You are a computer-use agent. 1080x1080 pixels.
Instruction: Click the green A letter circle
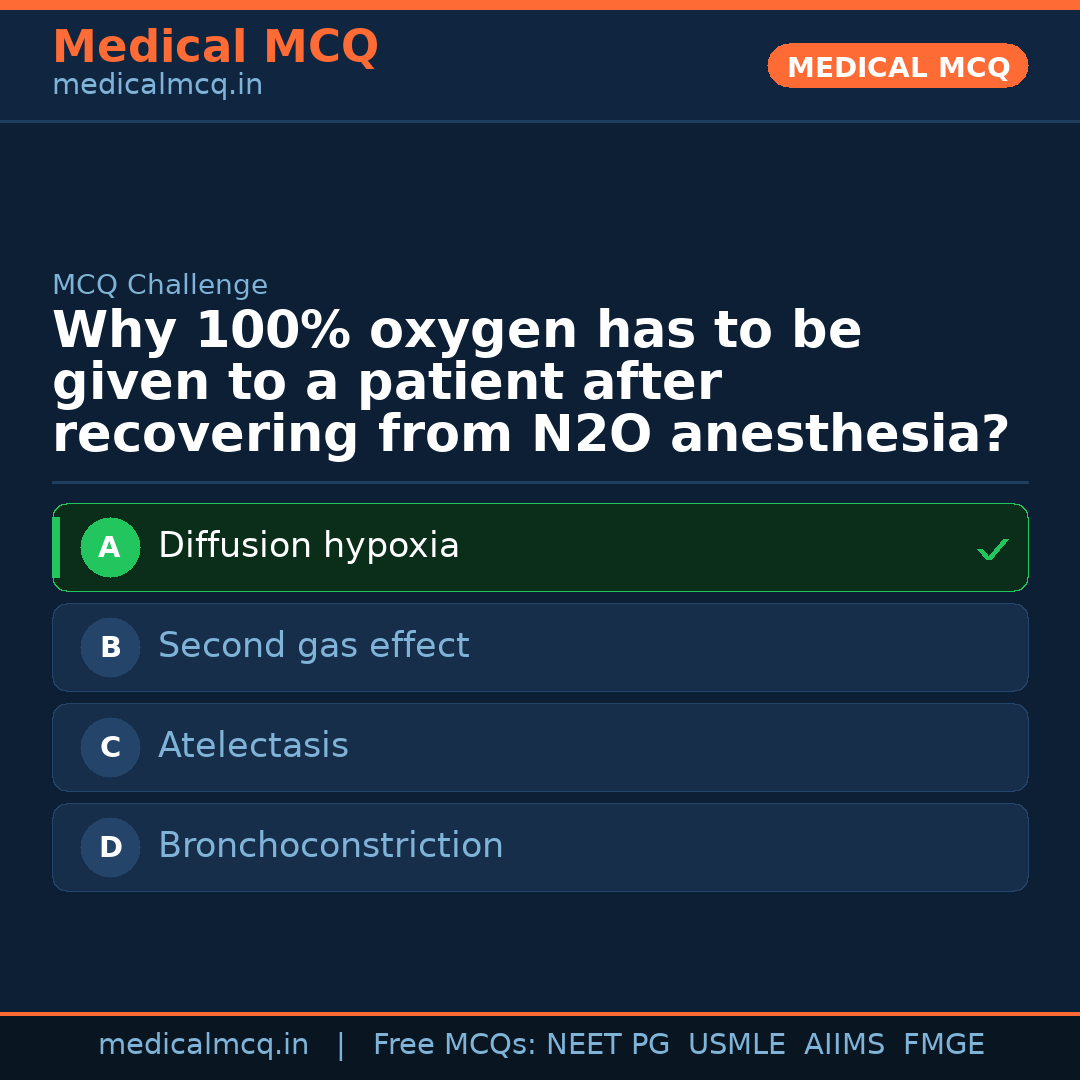pos(110,548)
